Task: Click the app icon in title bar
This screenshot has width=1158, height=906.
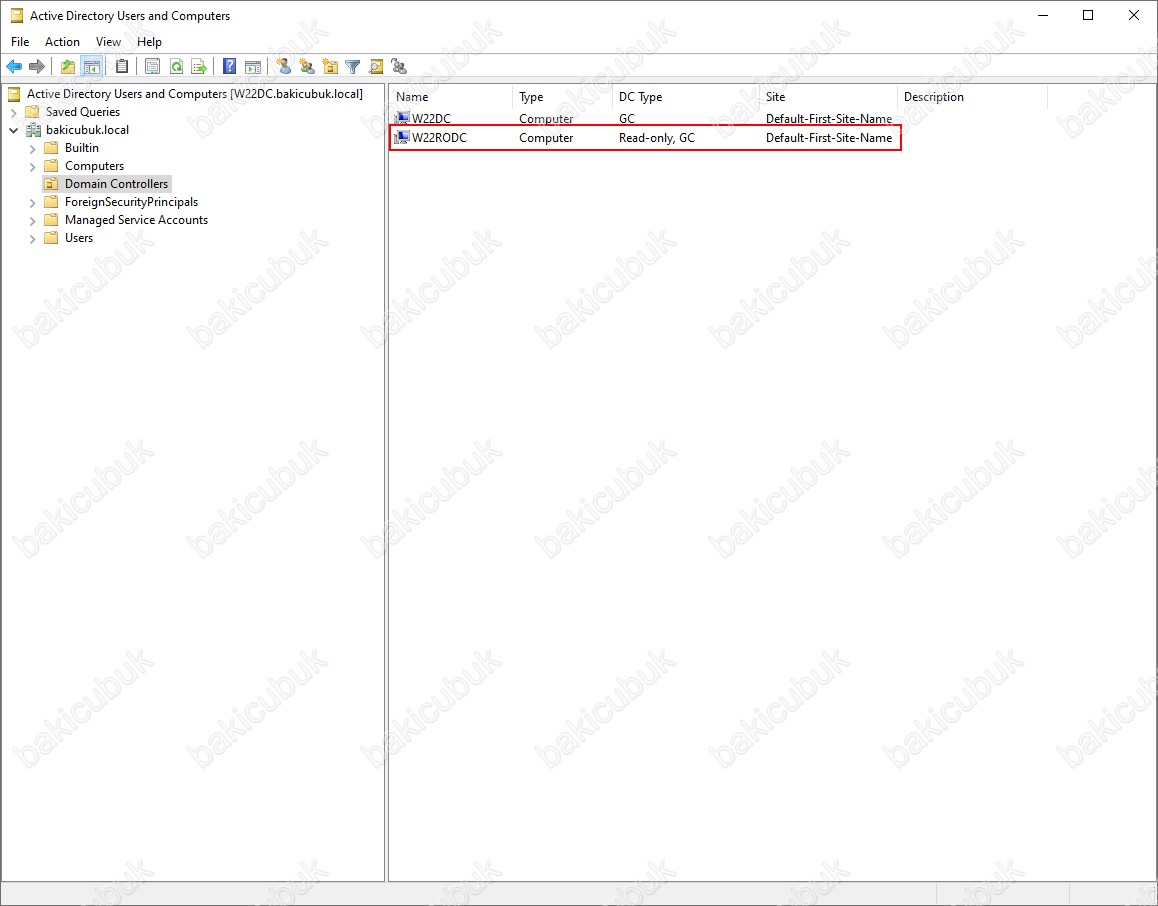Action: click(x=16, y=16)
